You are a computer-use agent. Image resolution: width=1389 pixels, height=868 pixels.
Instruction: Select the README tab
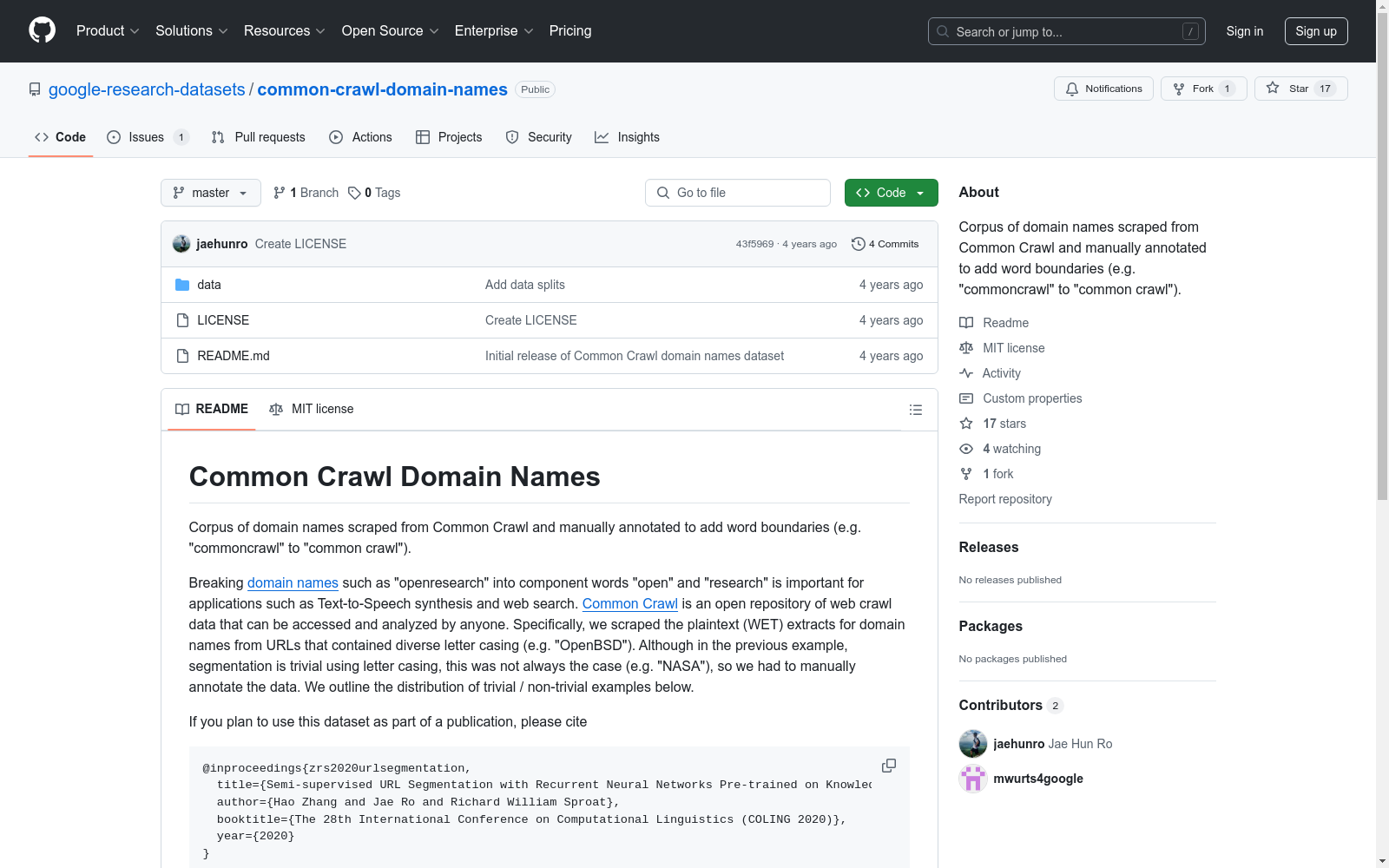pyautogui.click(x=212, y=409)
